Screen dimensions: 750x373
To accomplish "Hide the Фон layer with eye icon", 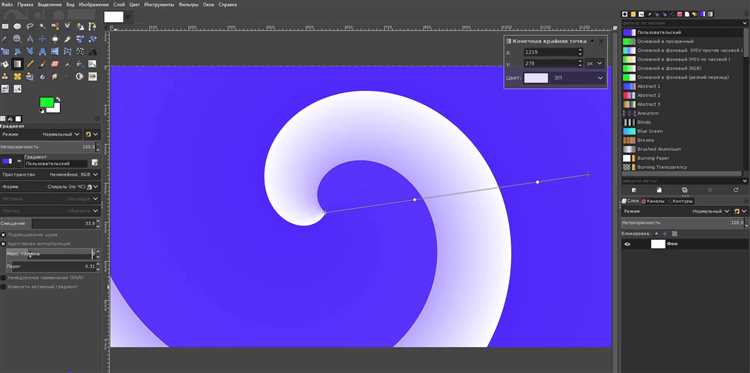I will 627,244.
